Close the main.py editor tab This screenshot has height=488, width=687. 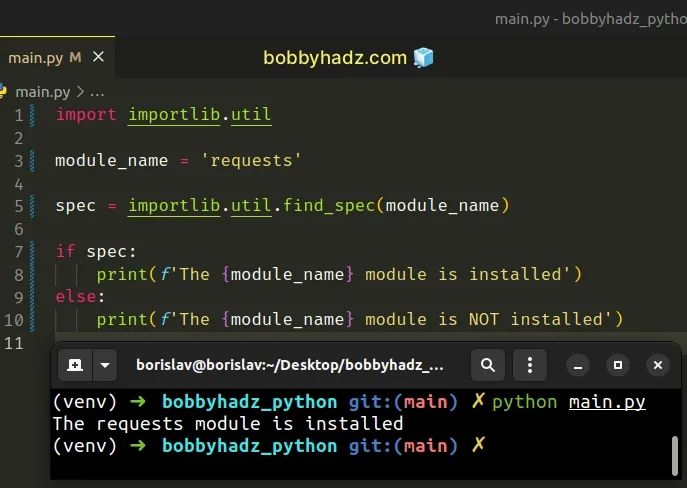(x=99, y=57)
